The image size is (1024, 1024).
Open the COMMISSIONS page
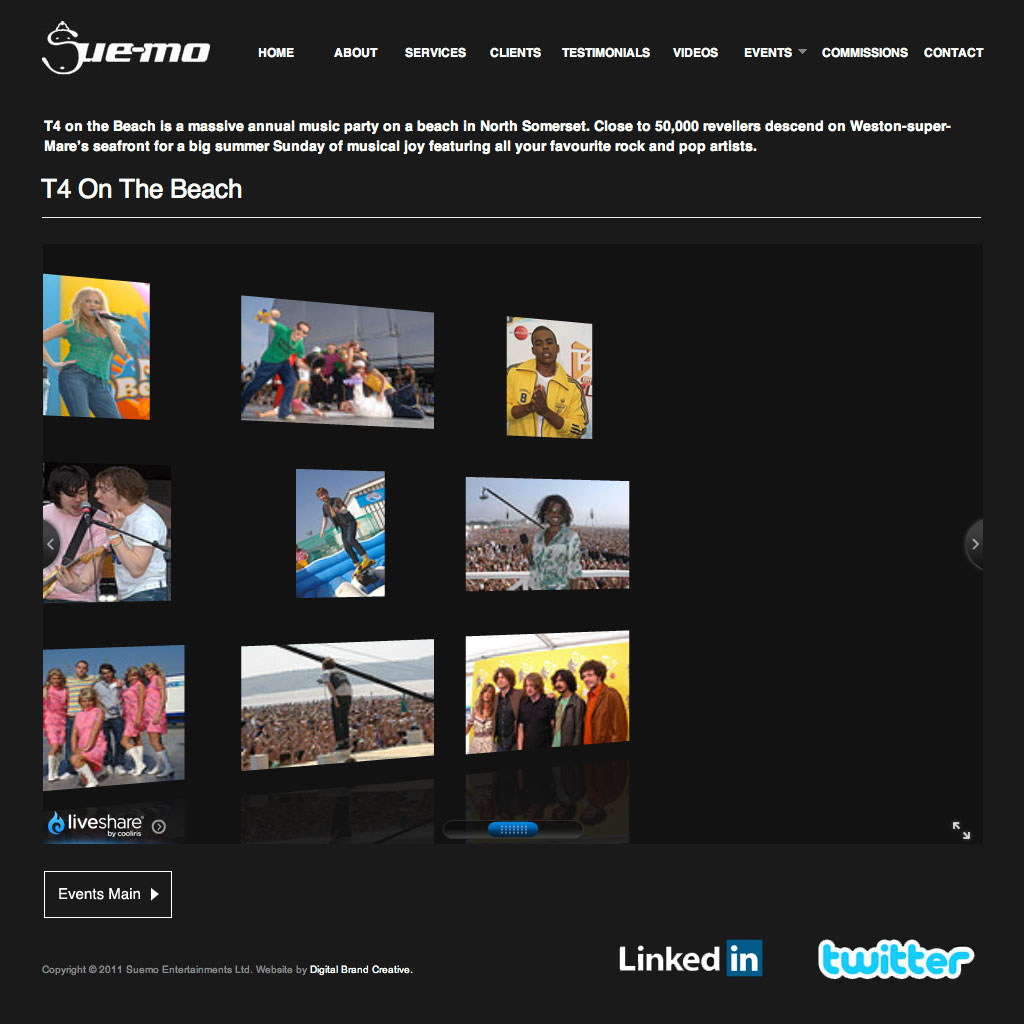coord(865,53)
